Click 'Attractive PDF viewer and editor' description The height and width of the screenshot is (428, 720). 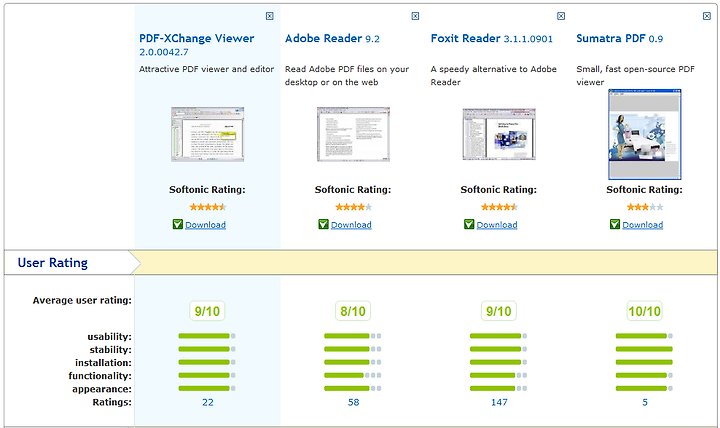pyautogui.click(x=207, y=69)
